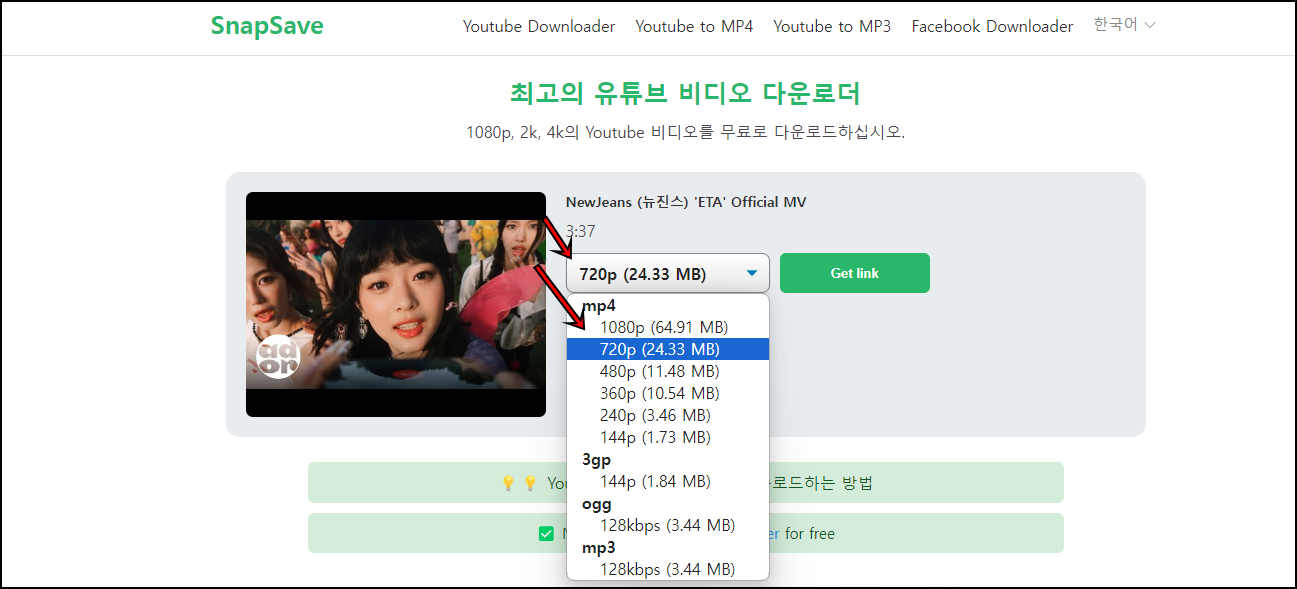Go to Youtube to MP4
The height and width of the screenshot is (589, 1297).
tap(694, 26)
